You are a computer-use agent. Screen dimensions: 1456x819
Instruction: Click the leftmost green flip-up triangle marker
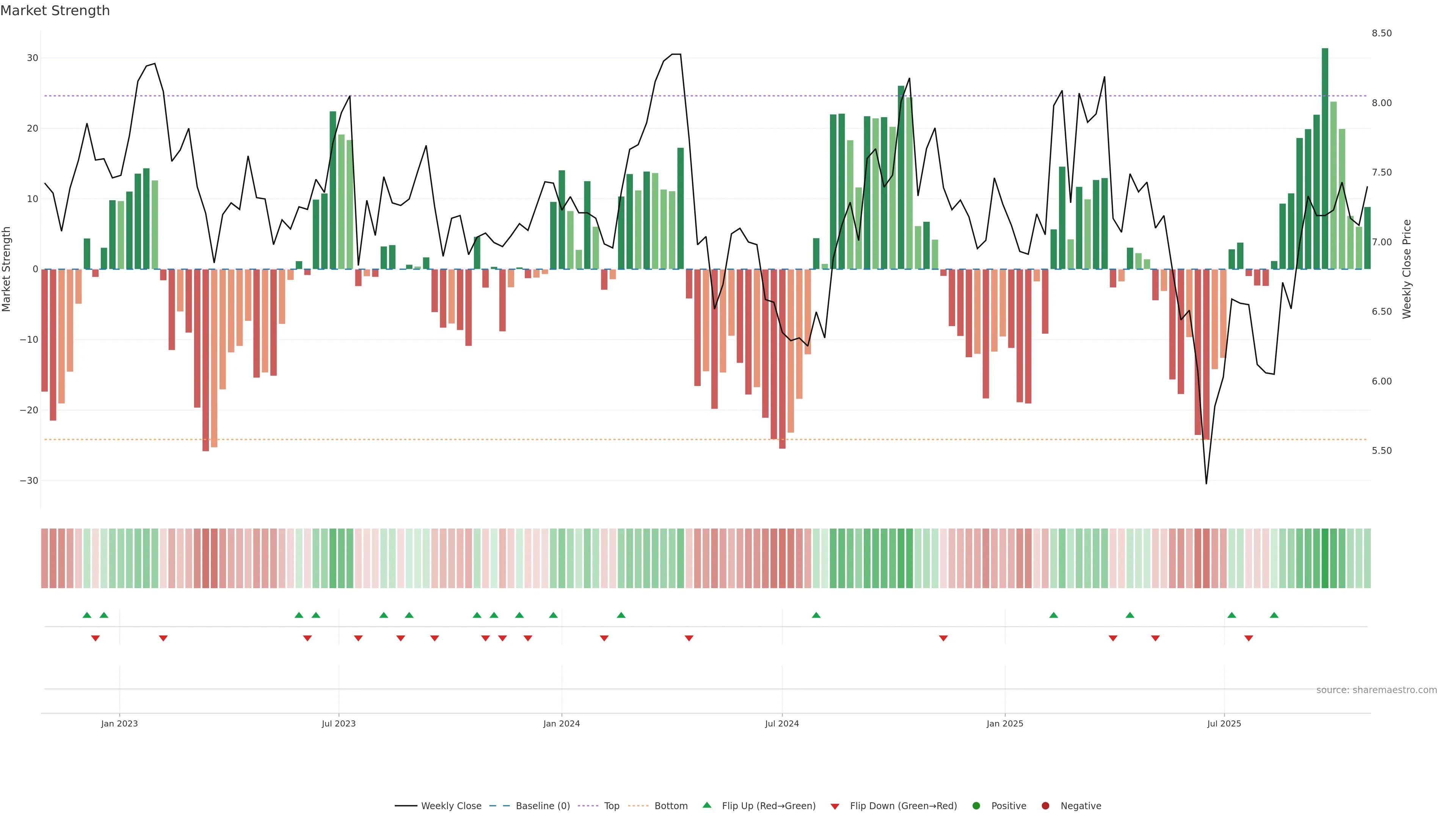[x=86, y=615]
